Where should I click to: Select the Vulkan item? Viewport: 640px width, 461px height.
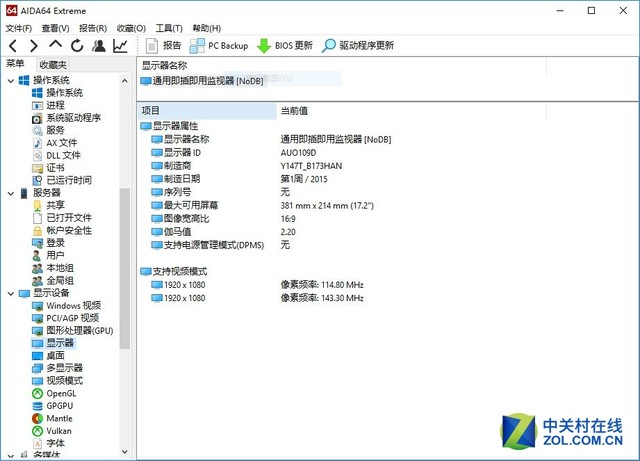point(52,431)
